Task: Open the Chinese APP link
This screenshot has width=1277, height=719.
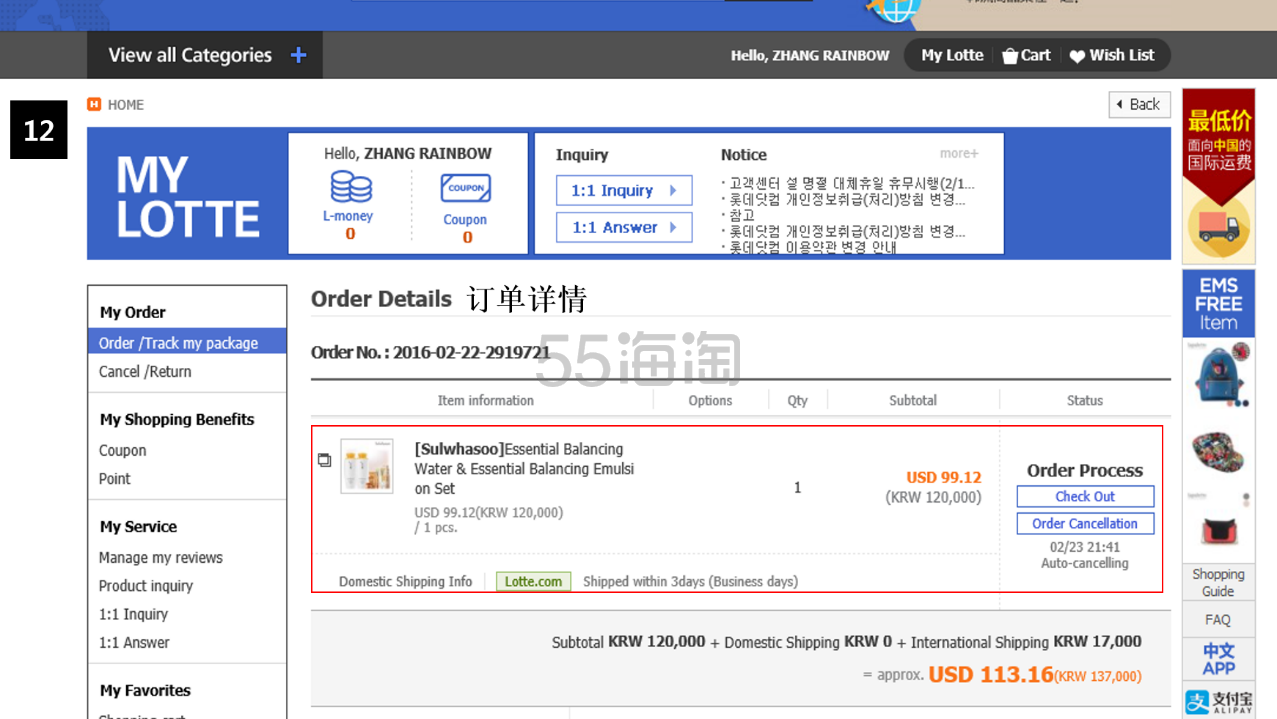Action: pyautogui.click(x=1218, y=659)
